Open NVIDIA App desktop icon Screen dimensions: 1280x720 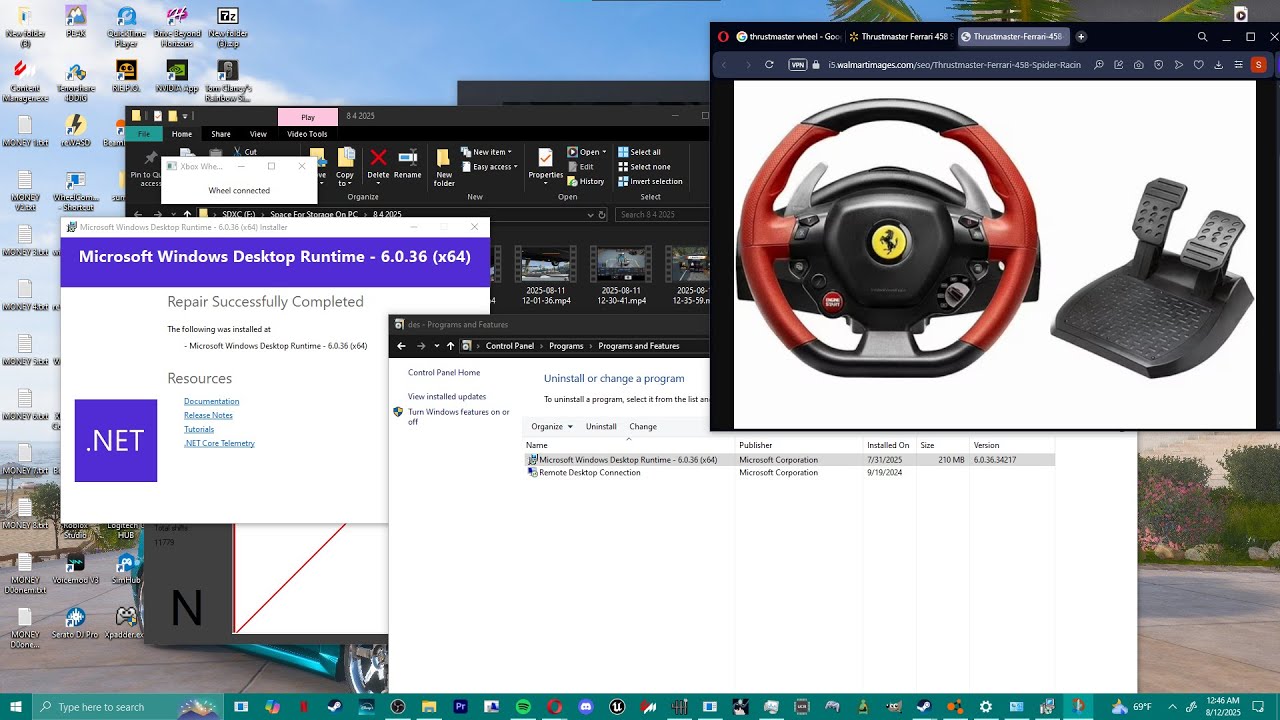coord(177,78)
